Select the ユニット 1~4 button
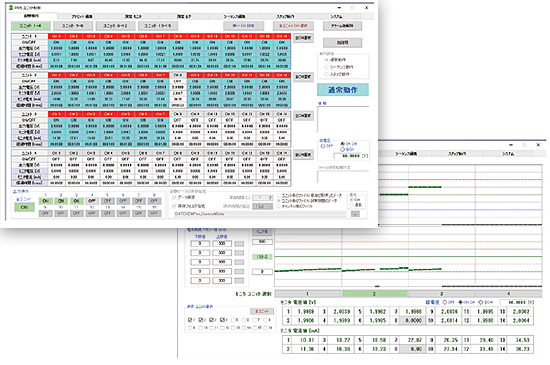550x365 pixels. click(x=31, y=26)
